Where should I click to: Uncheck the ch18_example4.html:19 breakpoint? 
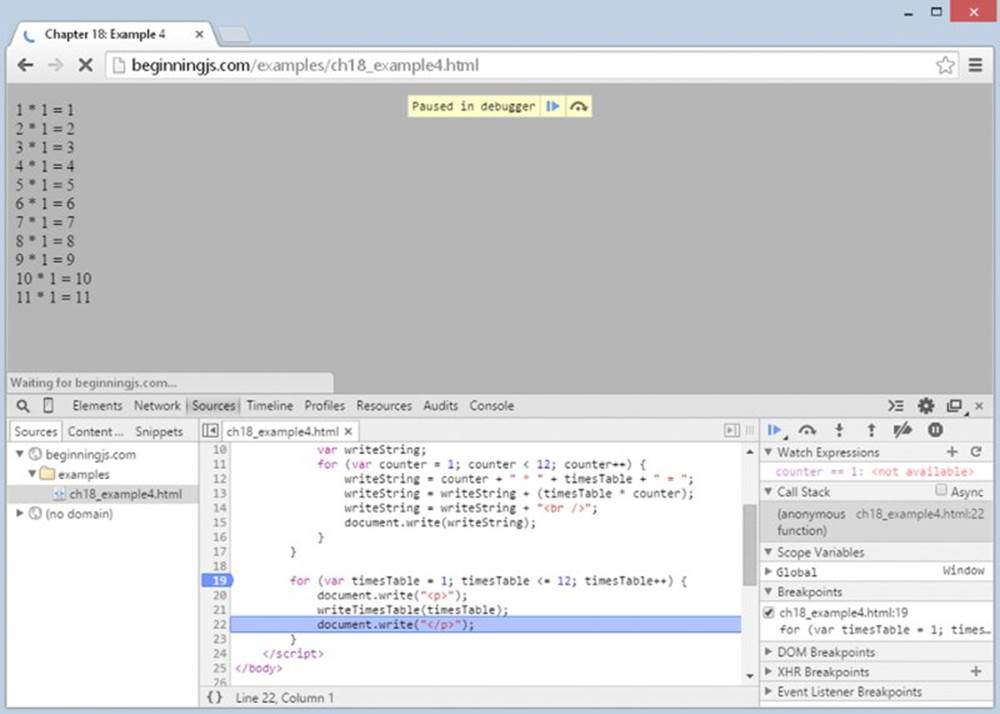pyautogui.click(x=768, y=613)
